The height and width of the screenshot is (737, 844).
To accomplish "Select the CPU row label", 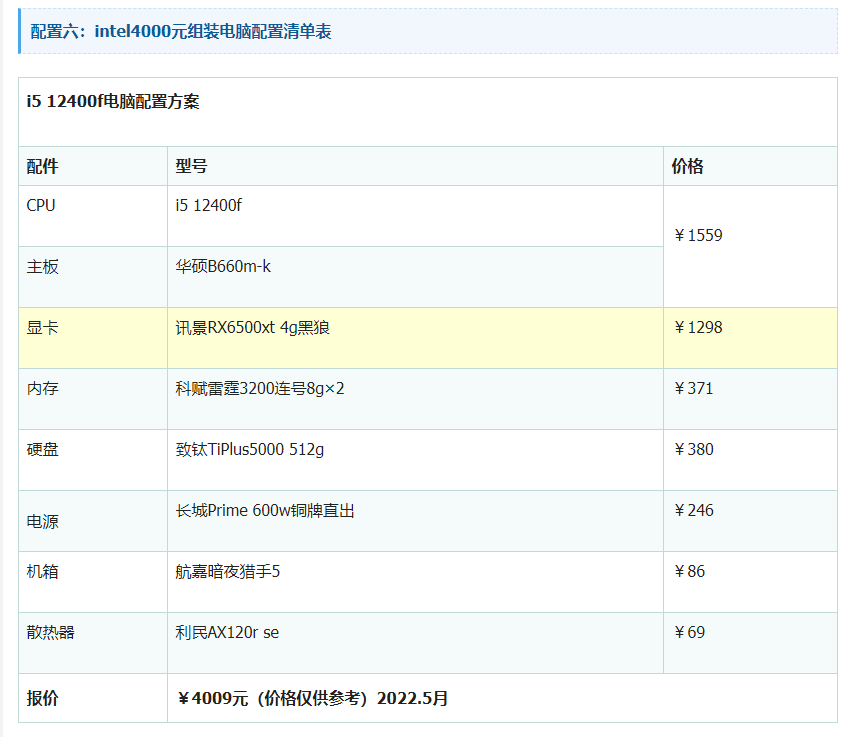I will (x=41, y=206).
